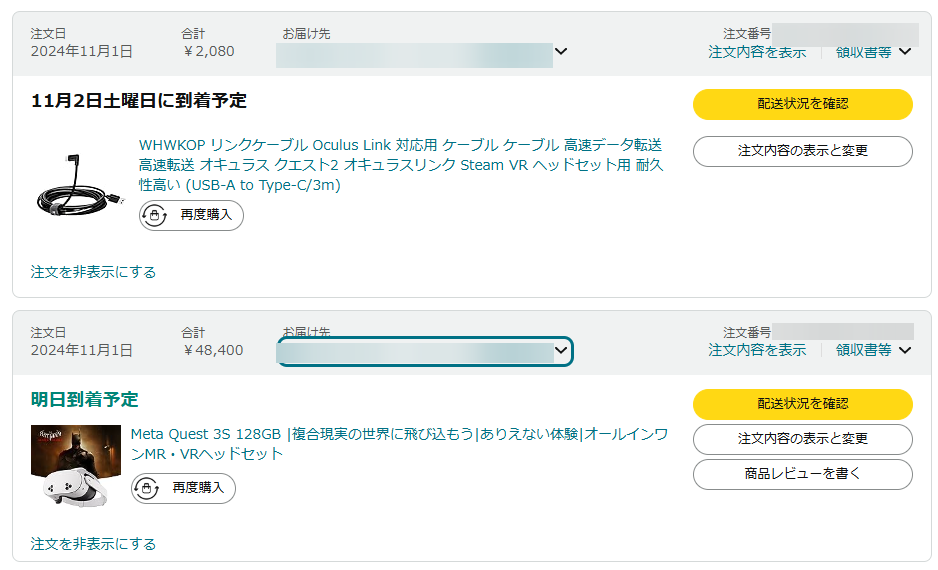Open the 領収書等 dropdown for the ¥48,400 order
Screen dimensions: 938x570
(873, 350)
